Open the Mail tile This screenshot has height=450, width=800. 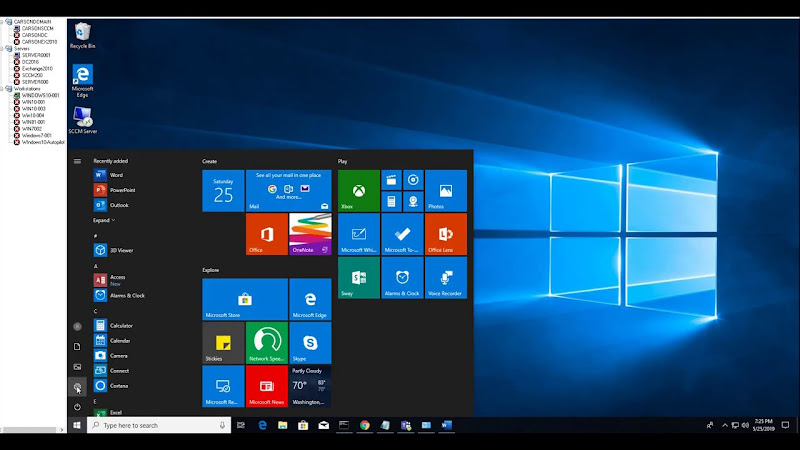click(289, 190)
